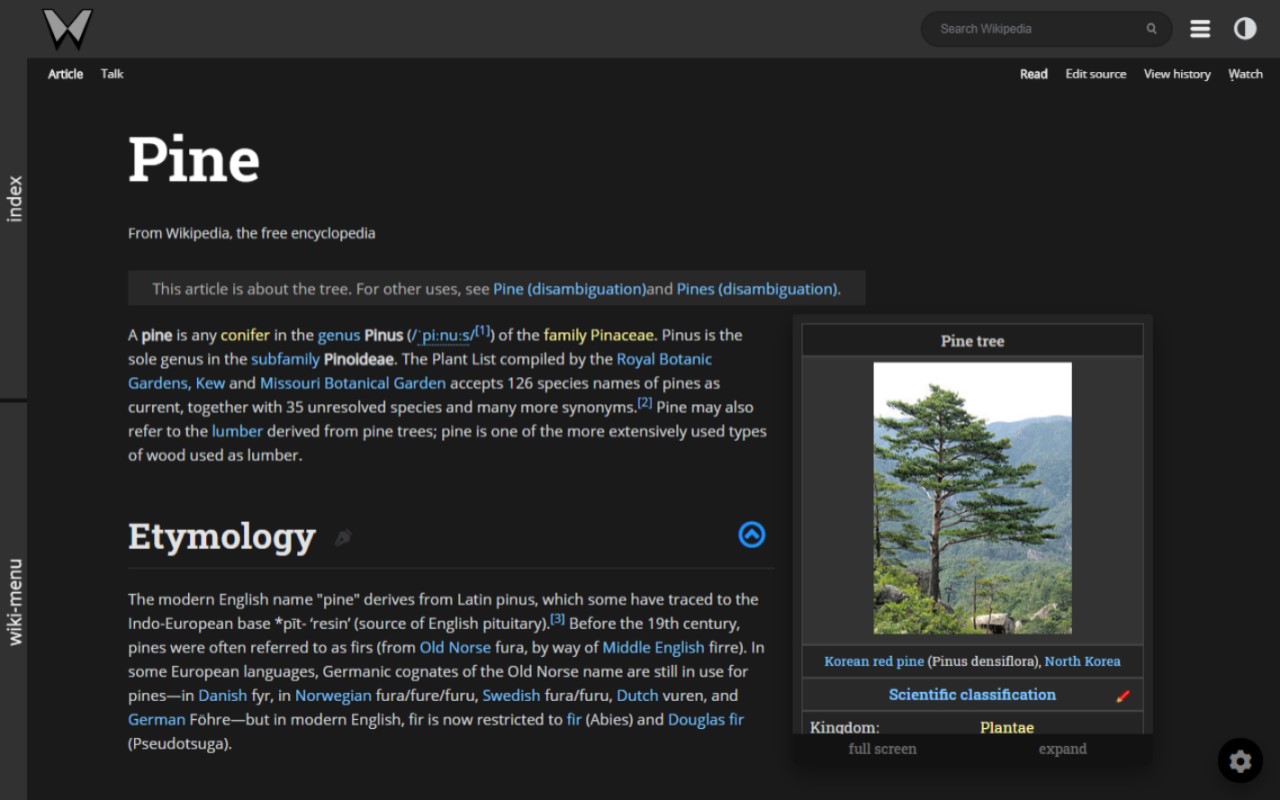Select the Read tab
Screen dimensions: 1280x800
point(1034,74)
